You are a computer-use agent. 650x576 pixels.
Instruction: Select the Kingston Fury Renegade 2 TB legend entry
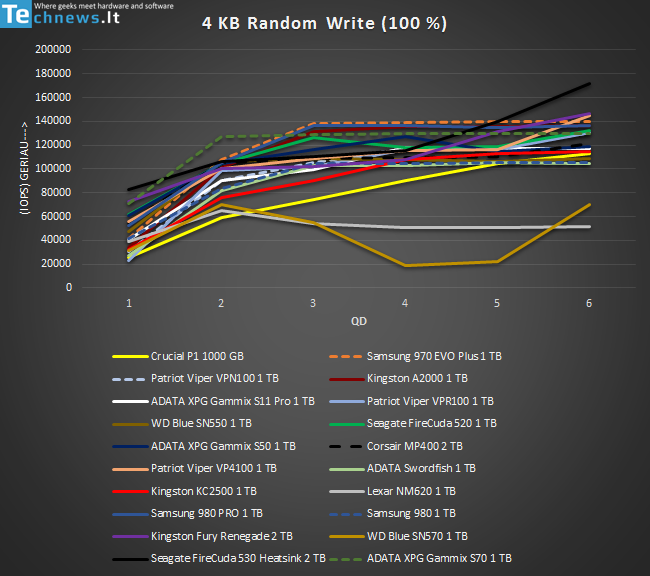click(202, 536)
